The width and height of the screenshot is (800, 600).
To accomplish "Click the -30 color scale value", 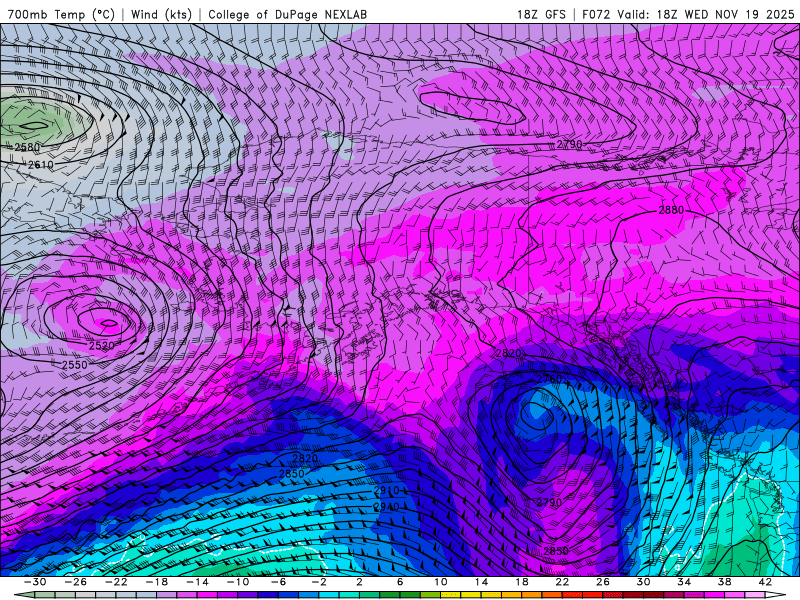I will [35, 582].
